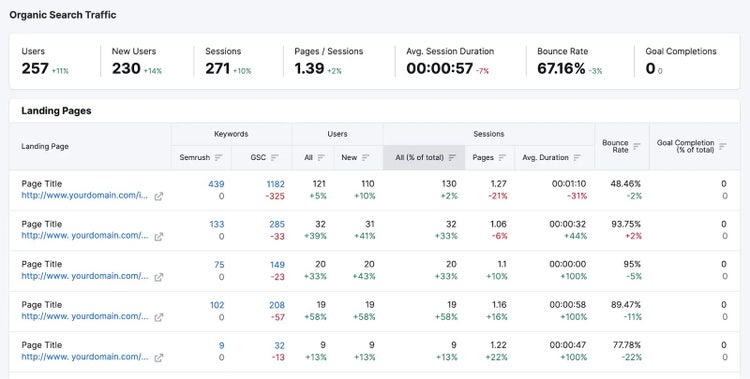Click GSC keyword count 285

coord(277,224)
